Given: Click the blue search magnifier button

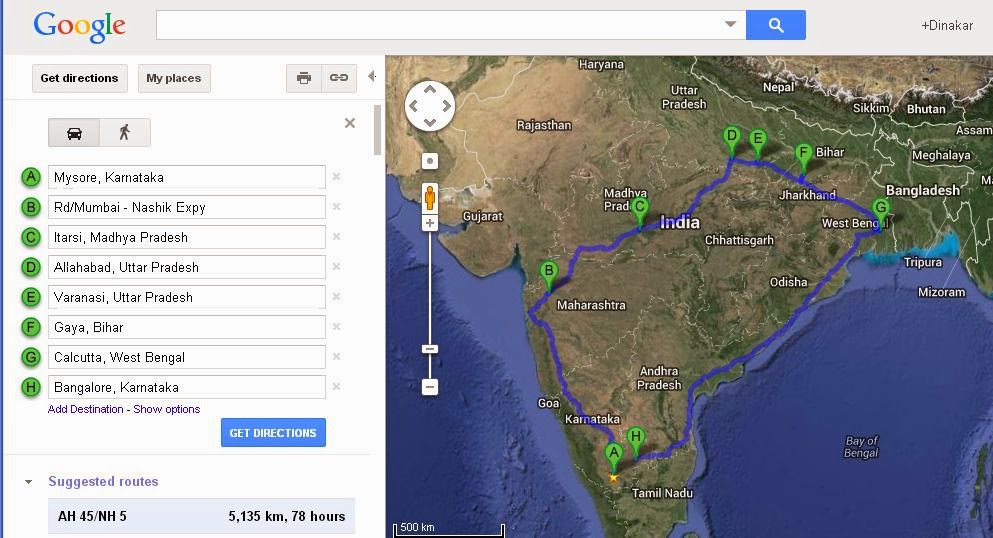Looking at the screenshot, I should point(776,25).
